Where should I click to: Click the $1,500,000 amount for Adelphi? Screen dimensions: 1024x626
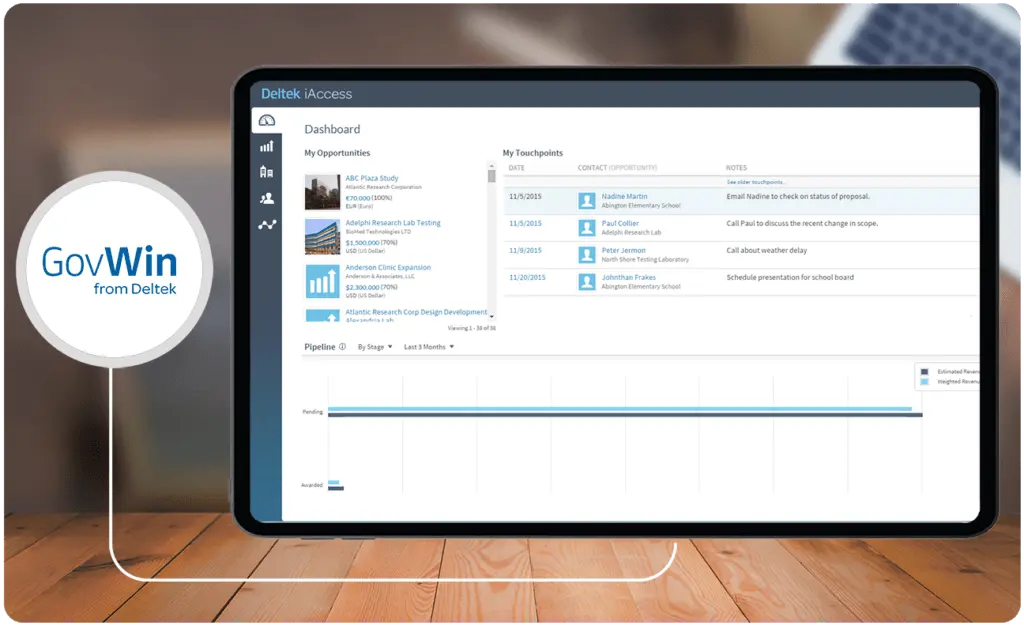(362, 243)
